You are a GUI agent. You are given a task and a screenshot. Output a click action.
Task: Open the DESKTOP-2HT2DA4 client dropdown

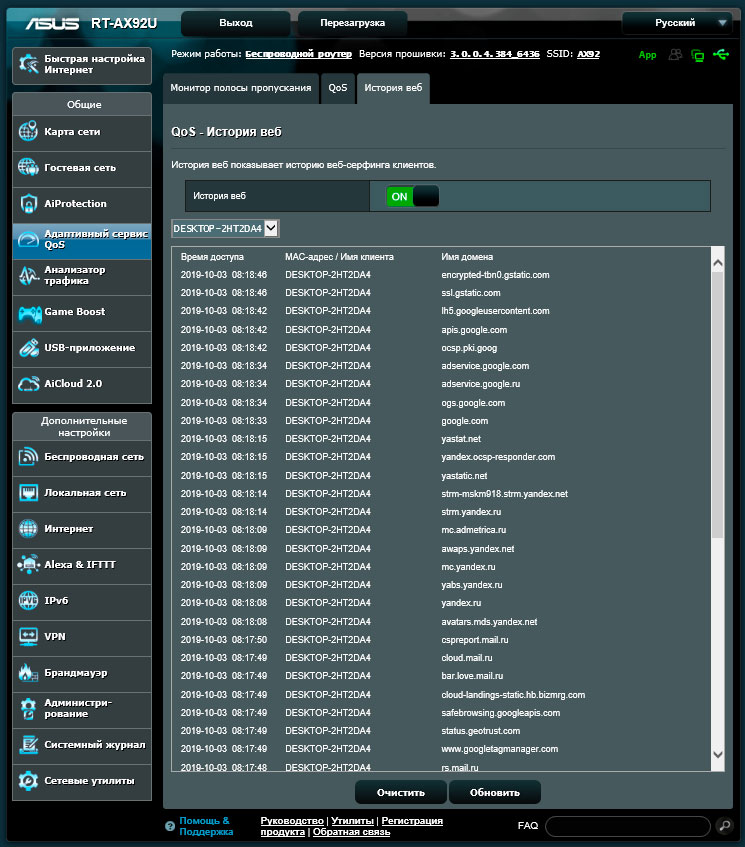(x=225, y=228)
